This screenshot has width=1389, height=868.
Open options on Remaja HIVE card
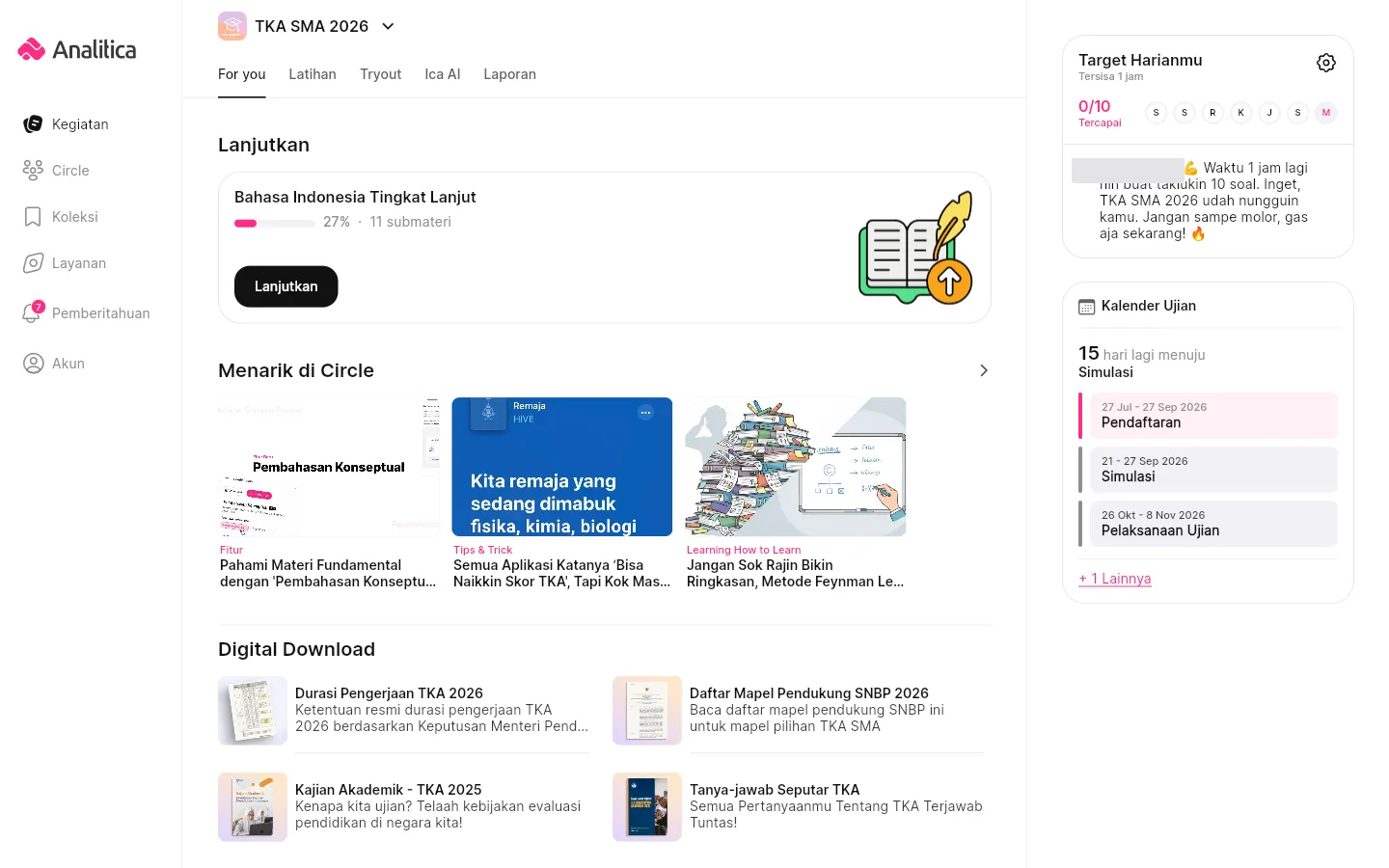(x=645, y=413)
